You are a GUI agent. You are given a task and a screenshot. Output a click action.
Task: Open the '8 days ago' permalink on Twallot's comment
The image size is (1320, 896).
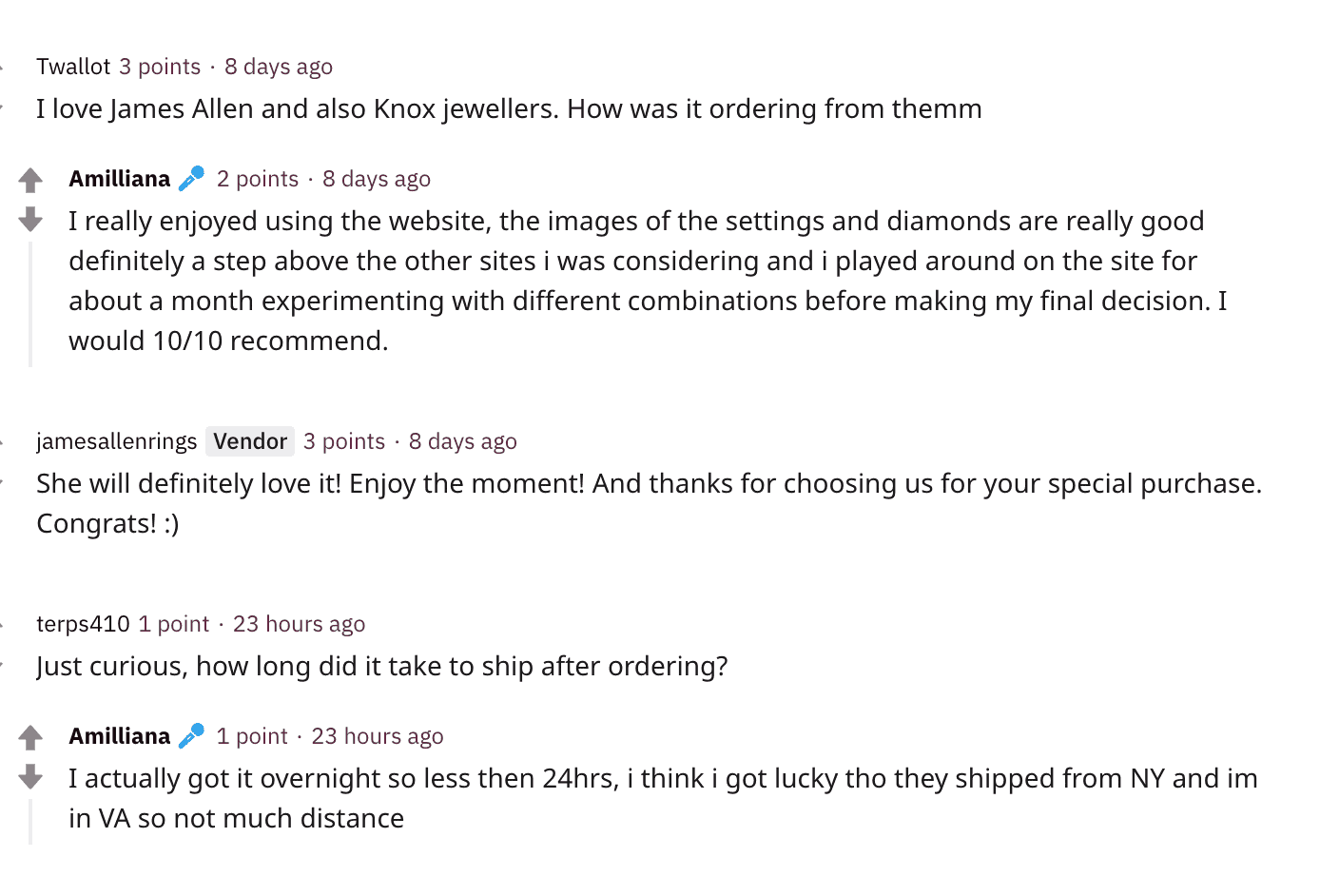[x=279, y=67]
